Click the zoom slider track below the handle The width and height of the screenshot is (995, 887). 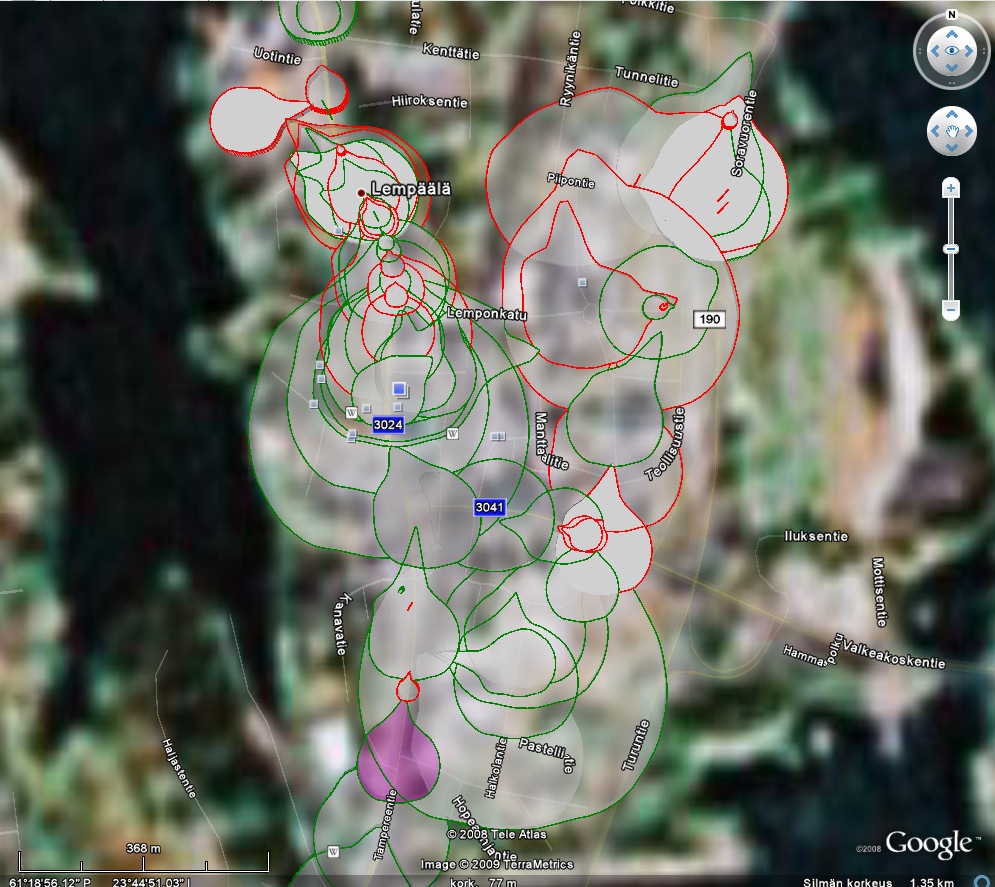tap(950, 278)
